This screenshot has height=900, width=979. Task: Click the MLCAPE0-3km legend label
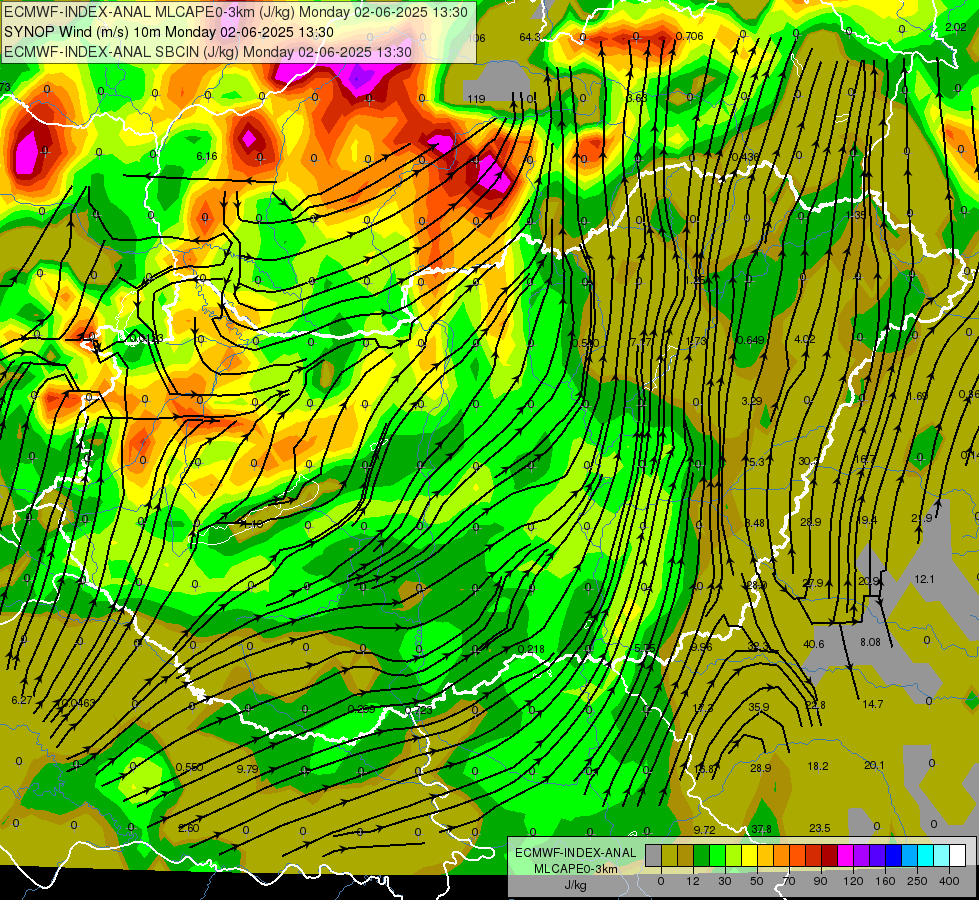[x=575, y=869]
